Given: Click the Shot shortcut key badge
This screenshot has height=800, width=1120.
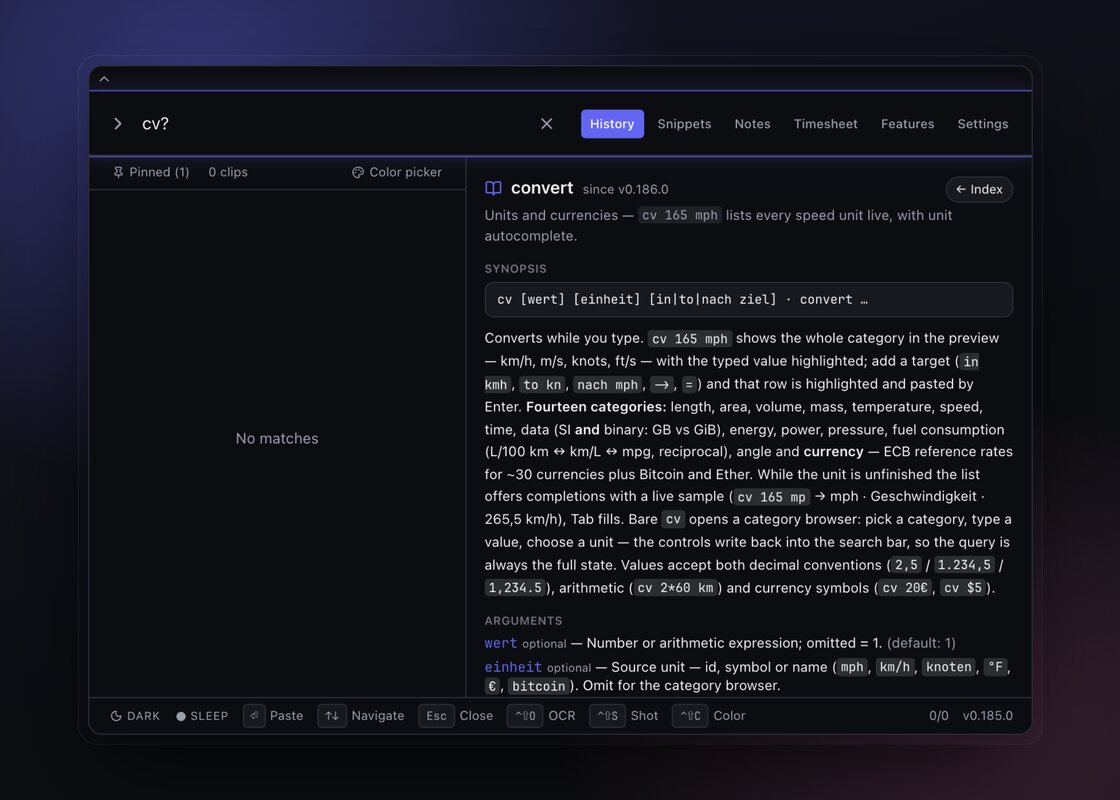Looking at the screenshot, I should 607,716.
